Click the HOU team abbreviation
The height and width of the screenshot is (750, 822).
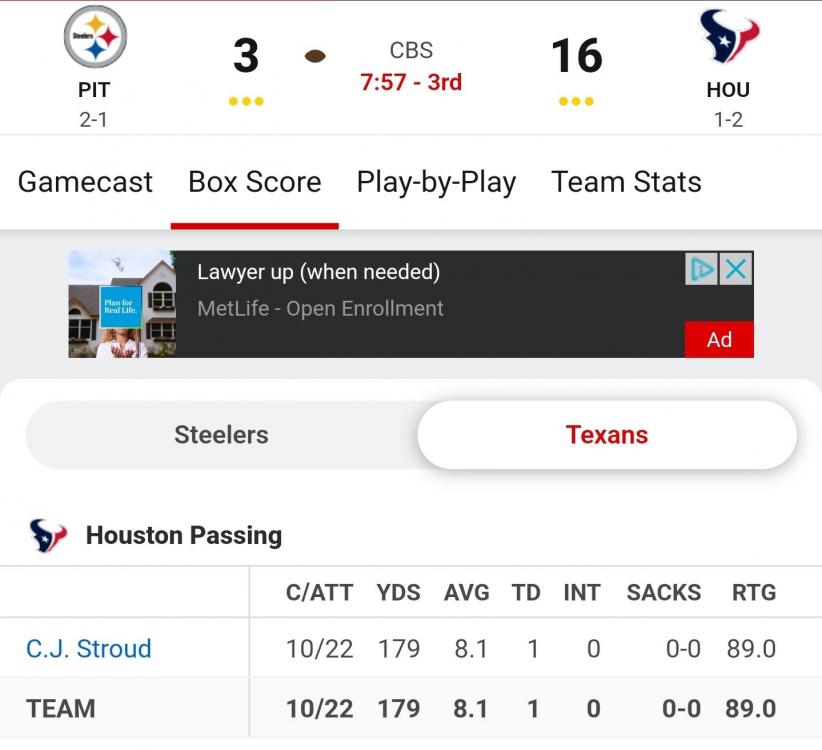click(x=728, y=90)
